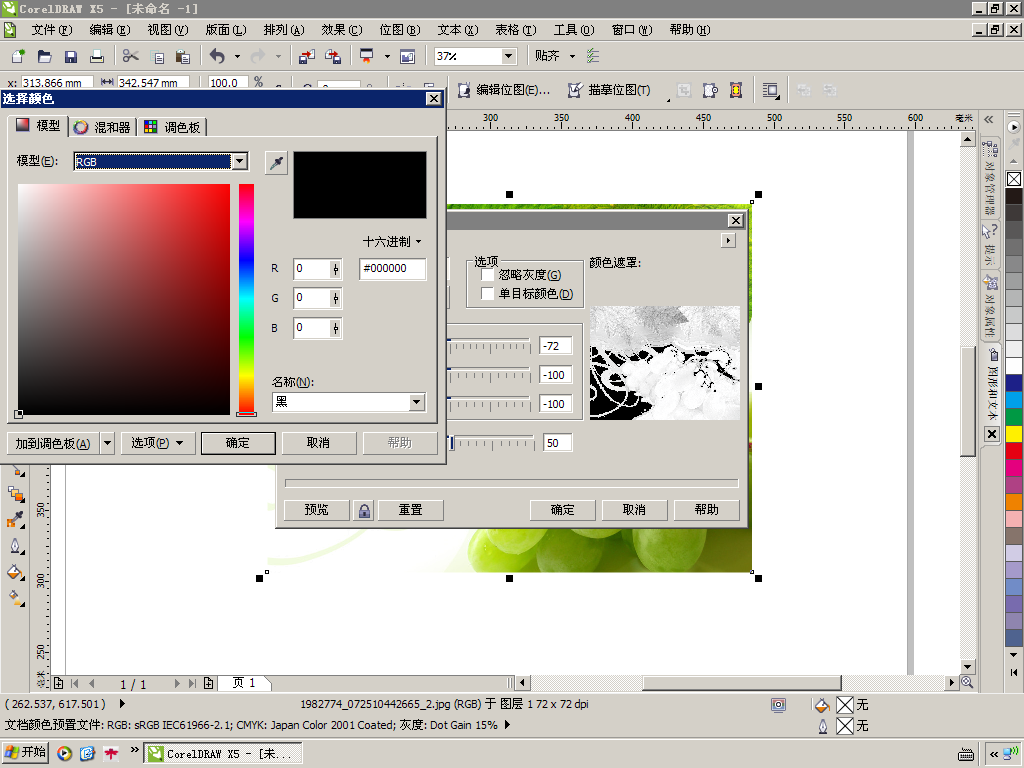The height and width of the screenshot is (768, 1024).
Task: Click the wrap paragraph text icon
Action: tap(771, 90)
